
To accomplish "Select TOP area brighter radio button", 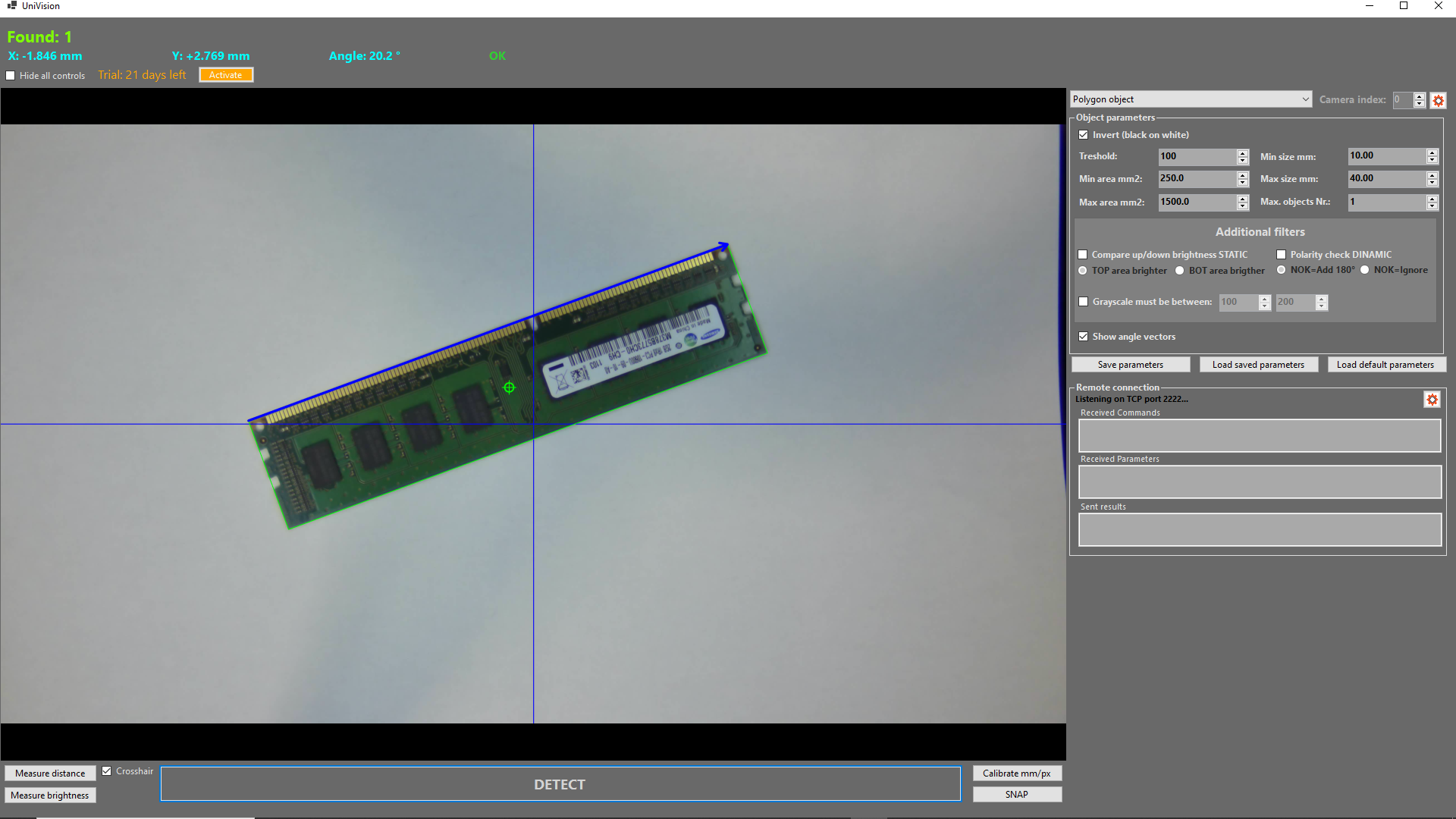I will pos(1083,271).
